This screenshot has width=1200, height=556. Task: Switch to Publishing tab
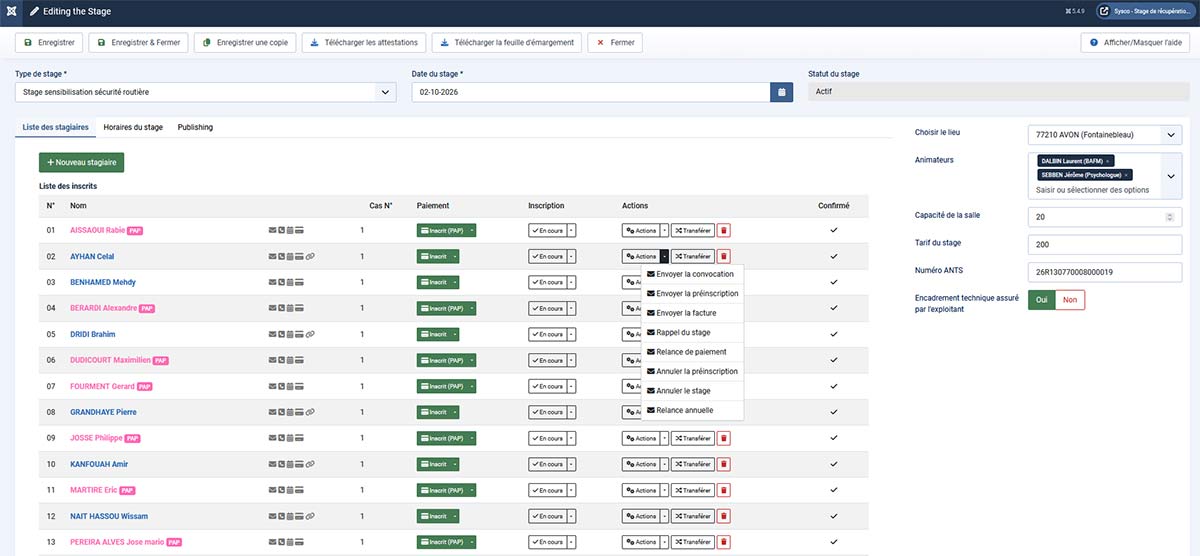pyautogui.click(x=195, y=127)
